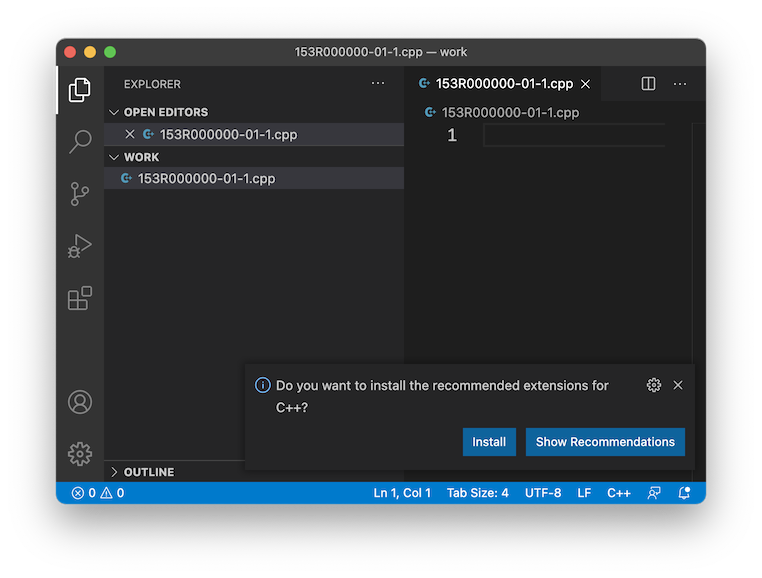762x578 pixels.
Task: Open the feedback icon in status bar
Action: 654,493
